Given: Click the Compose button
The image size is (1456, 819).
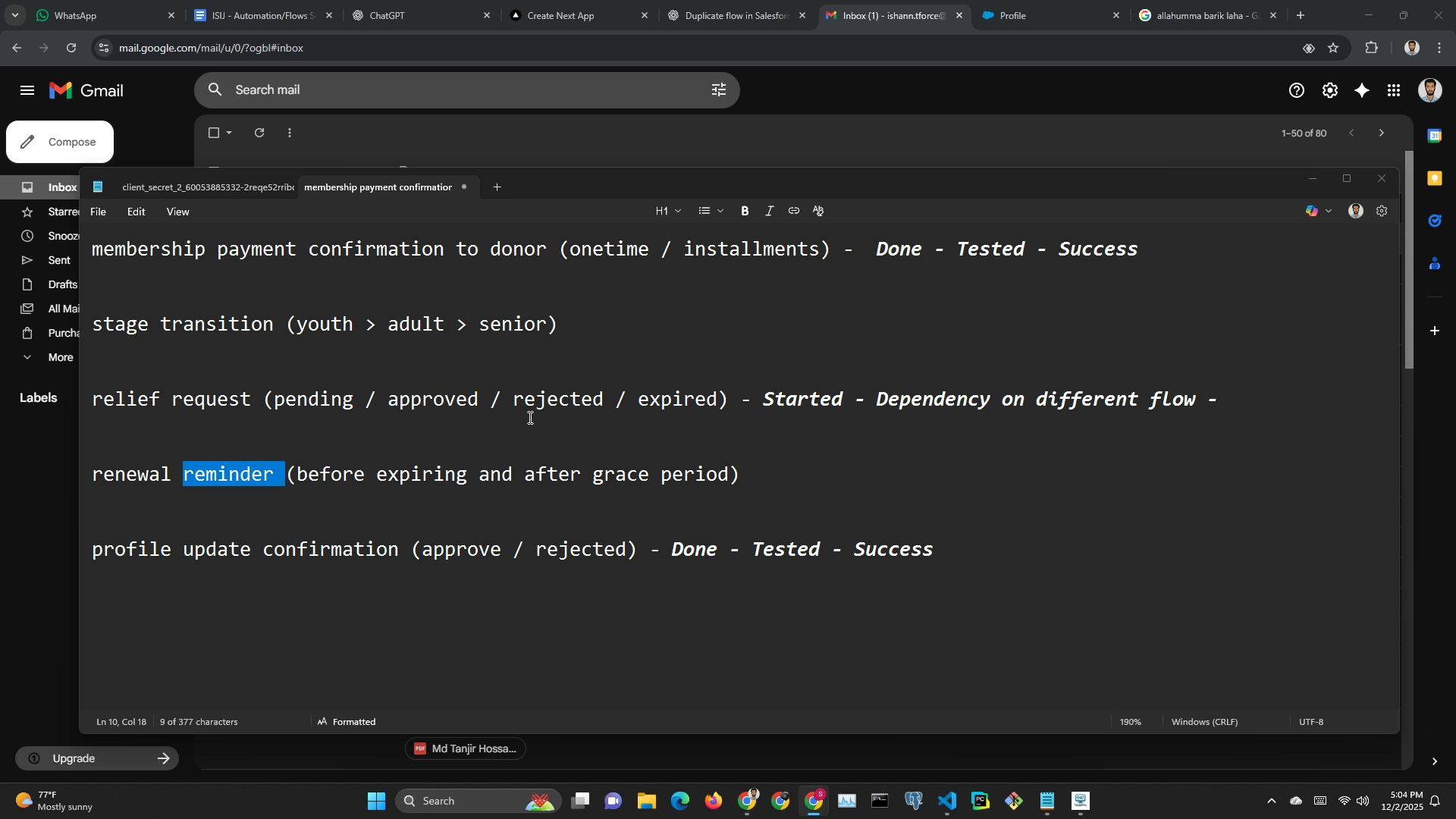Looking at the screenshot, I should pos(60,142).
